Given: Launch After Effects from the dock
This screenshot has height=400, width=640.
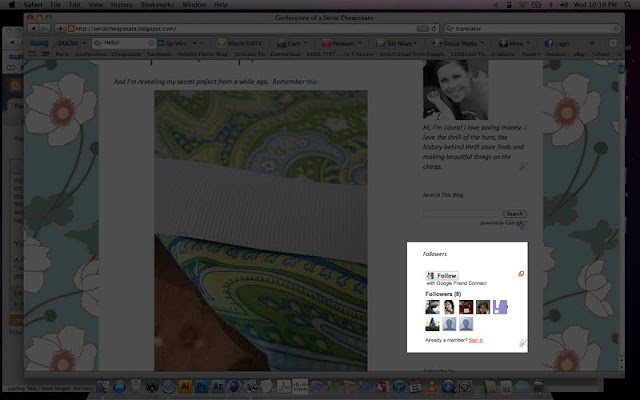Looking at the screenshot, I should point(218,386).
